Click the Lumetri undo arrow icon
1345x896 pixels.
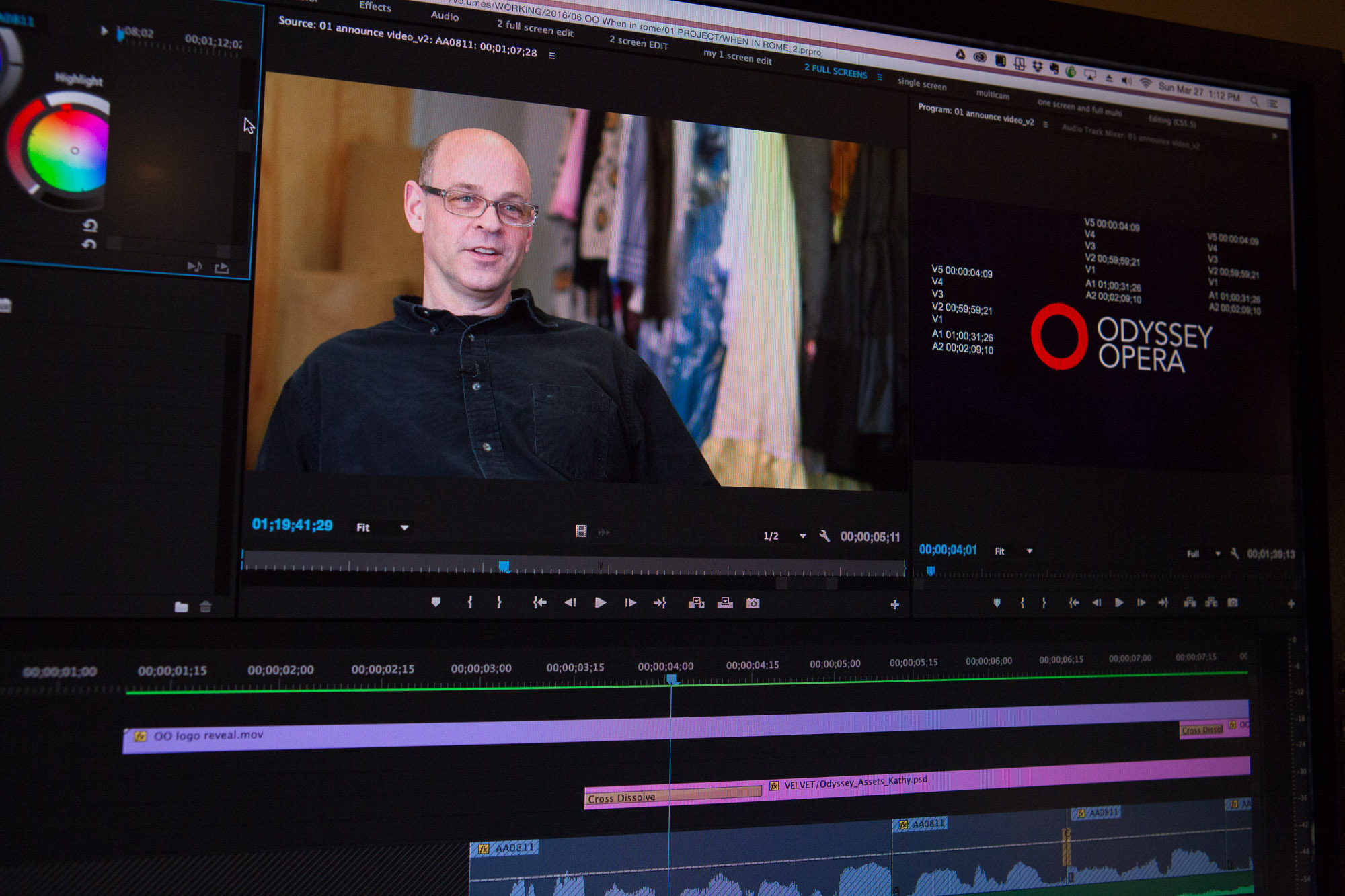point(89,245)
